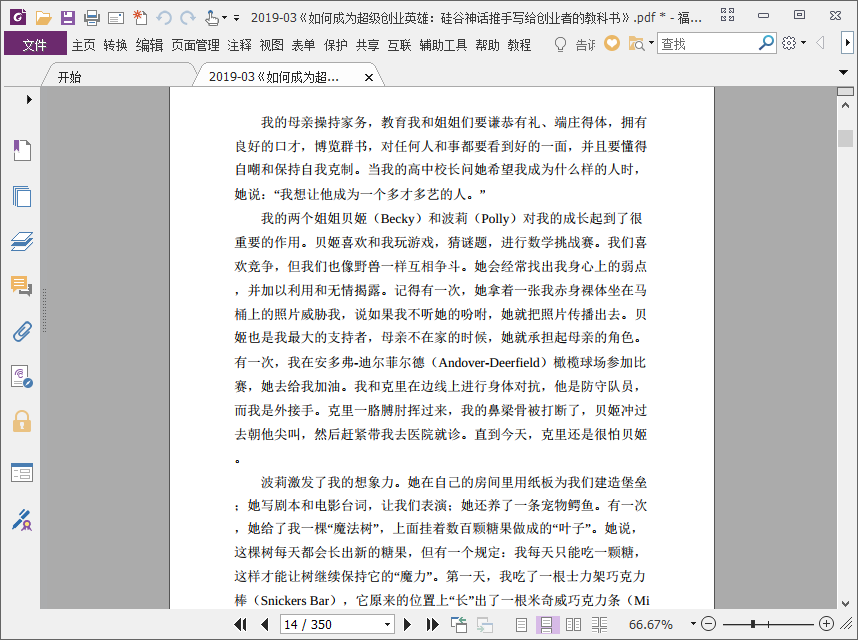Viewport: 858px width, 640px height.
Task: Open a file with folder icon
Action: 43,18
